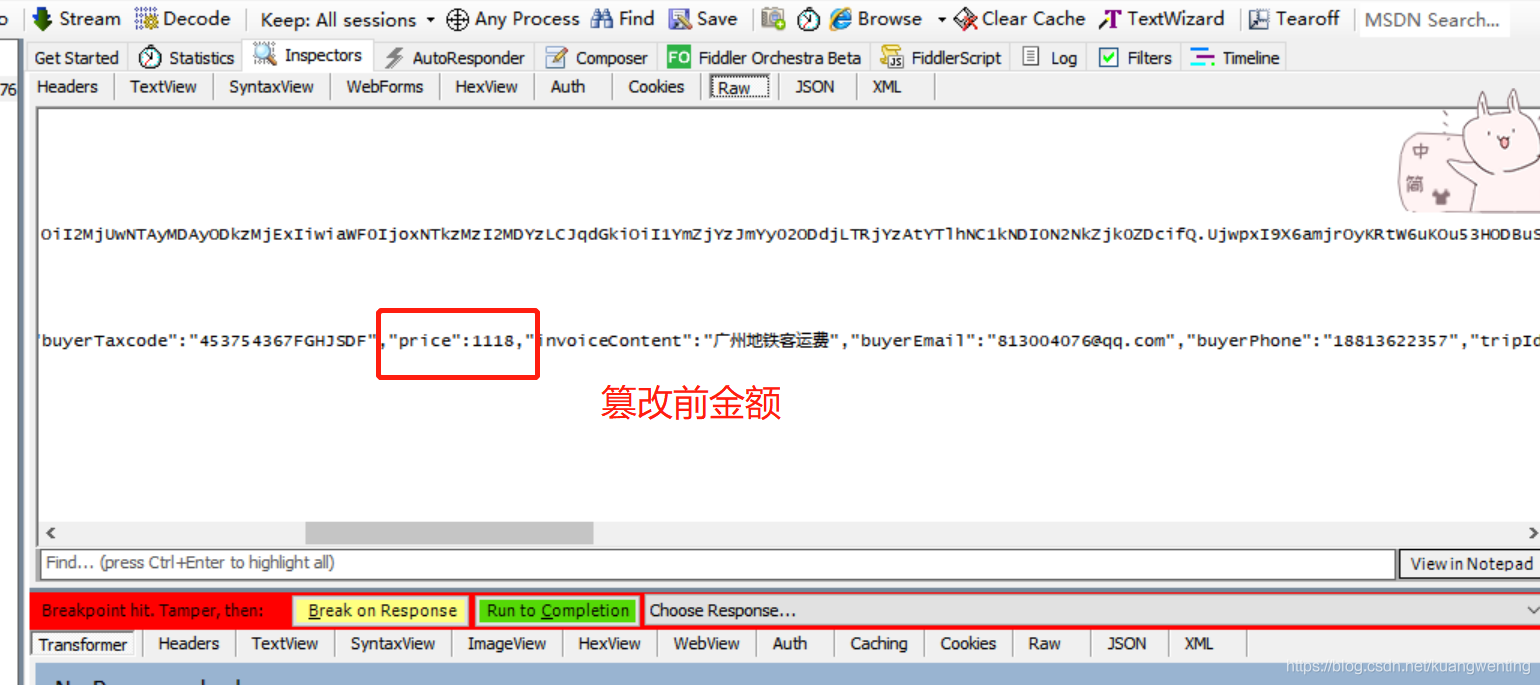This screenshot has width=1540, height=685.
Task: Click the price 1118 value in raw body
Action: pyautogui.click(x=492, y=341)
